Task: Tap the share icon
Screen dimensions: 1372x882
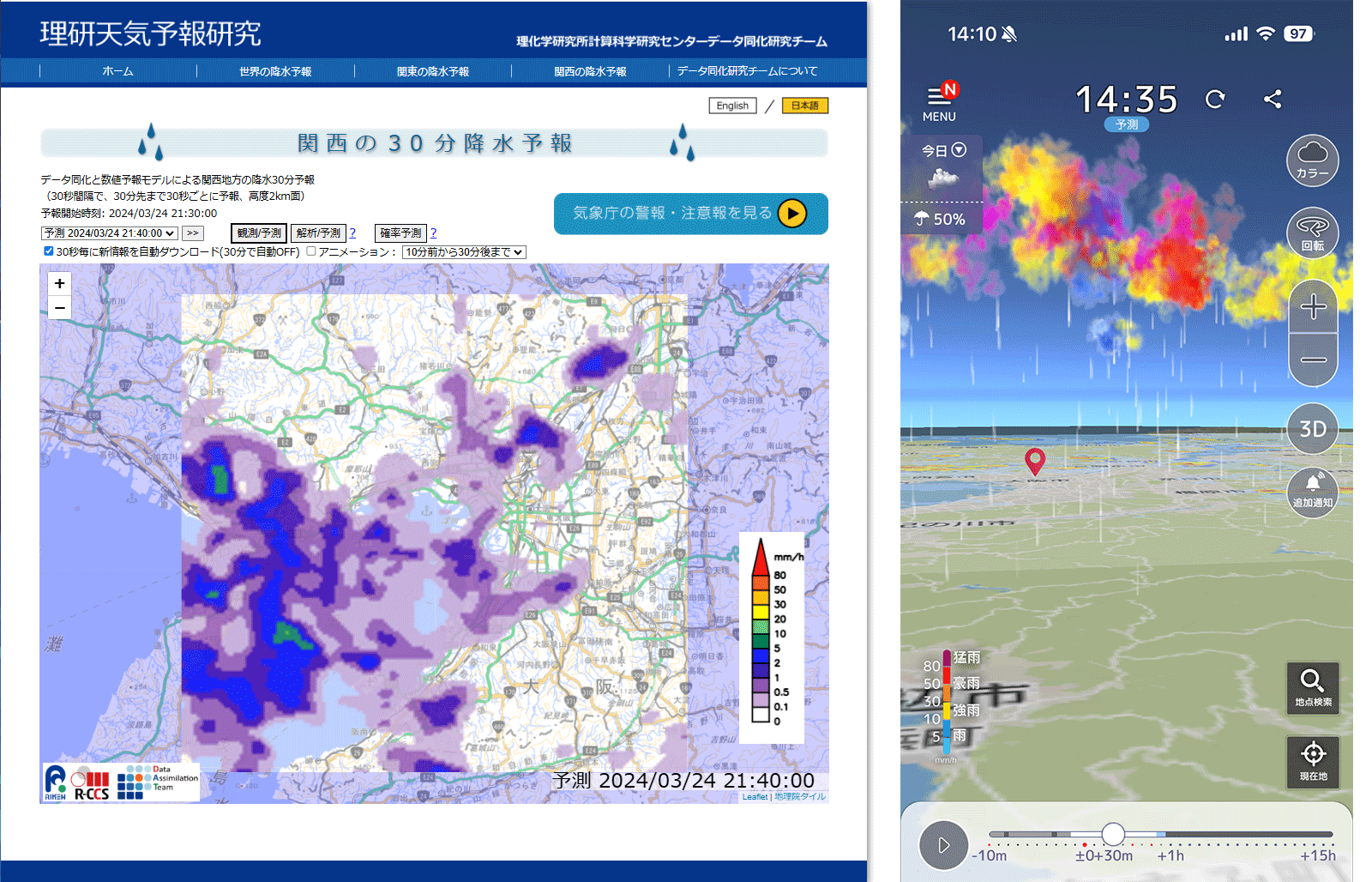Action: tap(1273, 100)
